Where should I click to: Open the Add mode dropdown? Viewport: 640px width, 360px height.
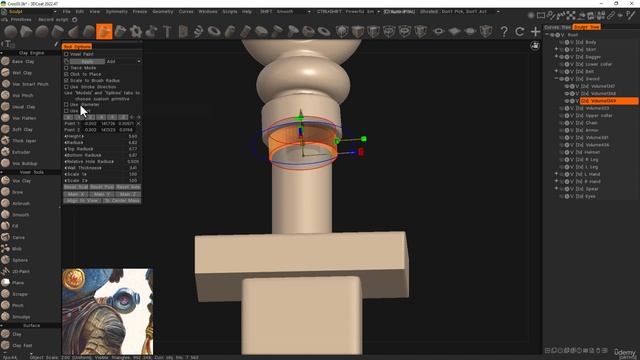pyautogui.click(x=124, y=61)
